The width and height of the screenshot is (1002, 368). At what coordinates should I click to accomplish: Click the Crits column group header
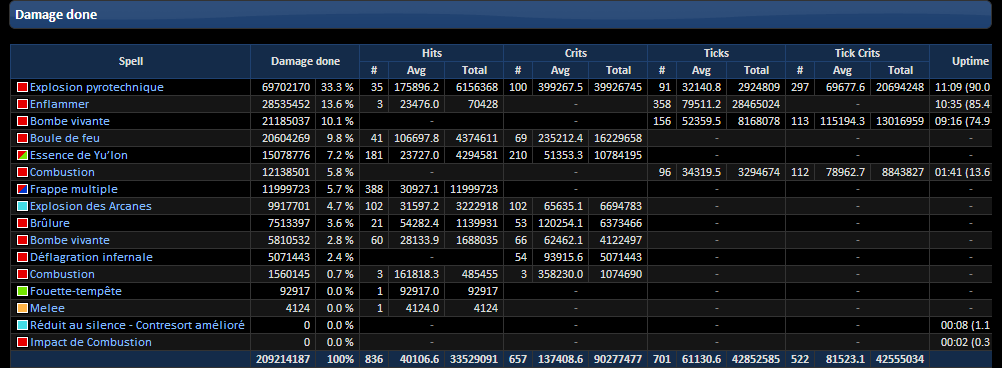point(575,53)
